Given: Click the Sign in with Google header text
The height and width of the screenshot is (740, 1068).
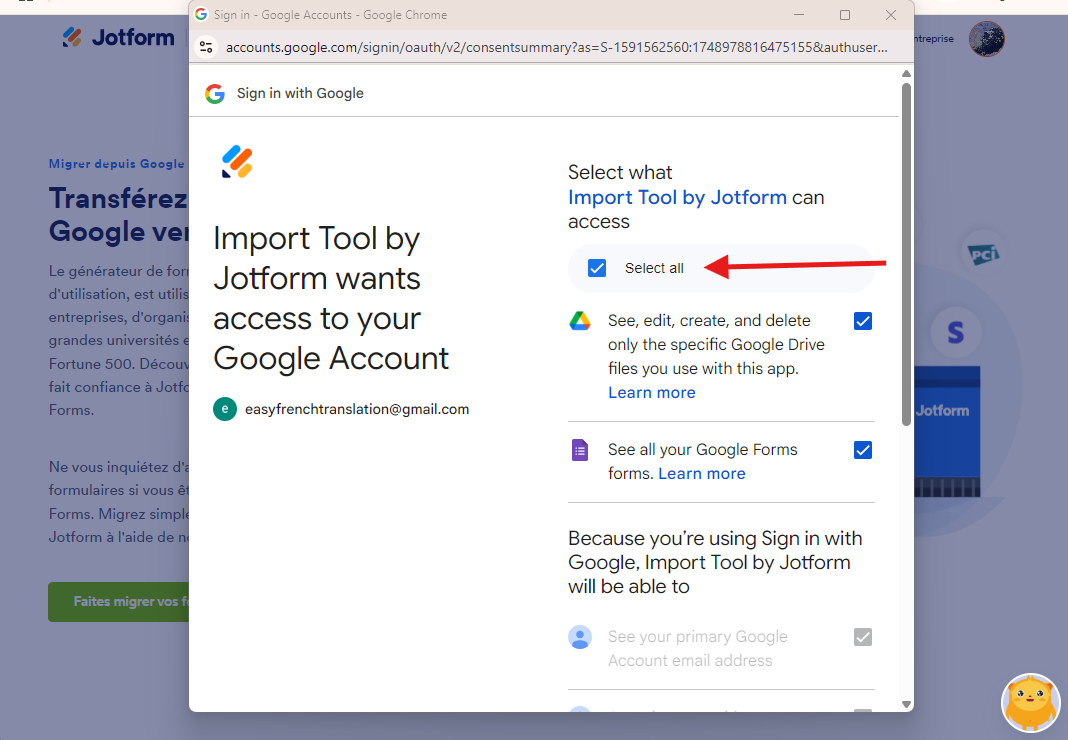Looking at the screenshot, I should [x=300, y=93].
